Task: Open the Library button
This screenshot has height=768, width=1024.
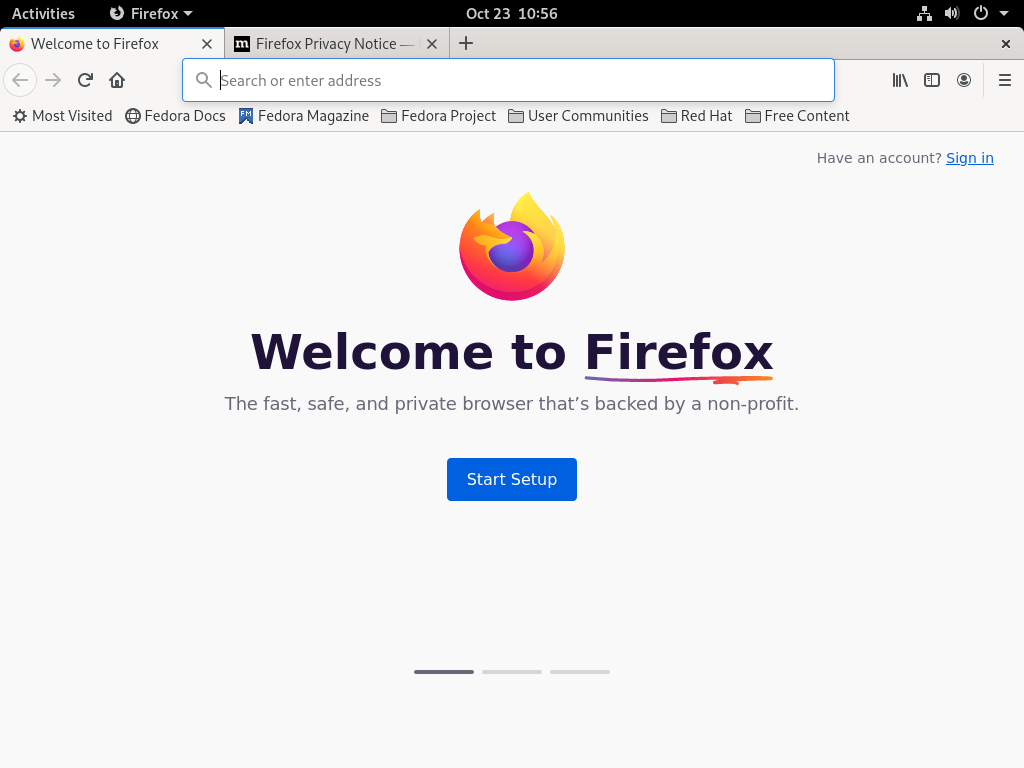Action: coord(900,80)
